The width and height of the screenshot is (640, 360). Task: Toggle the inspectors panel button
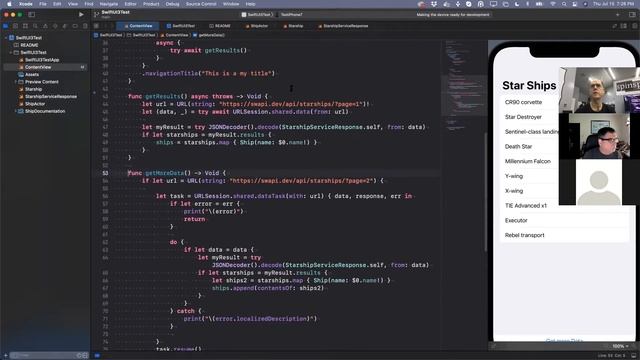click(x=632, y=14)
